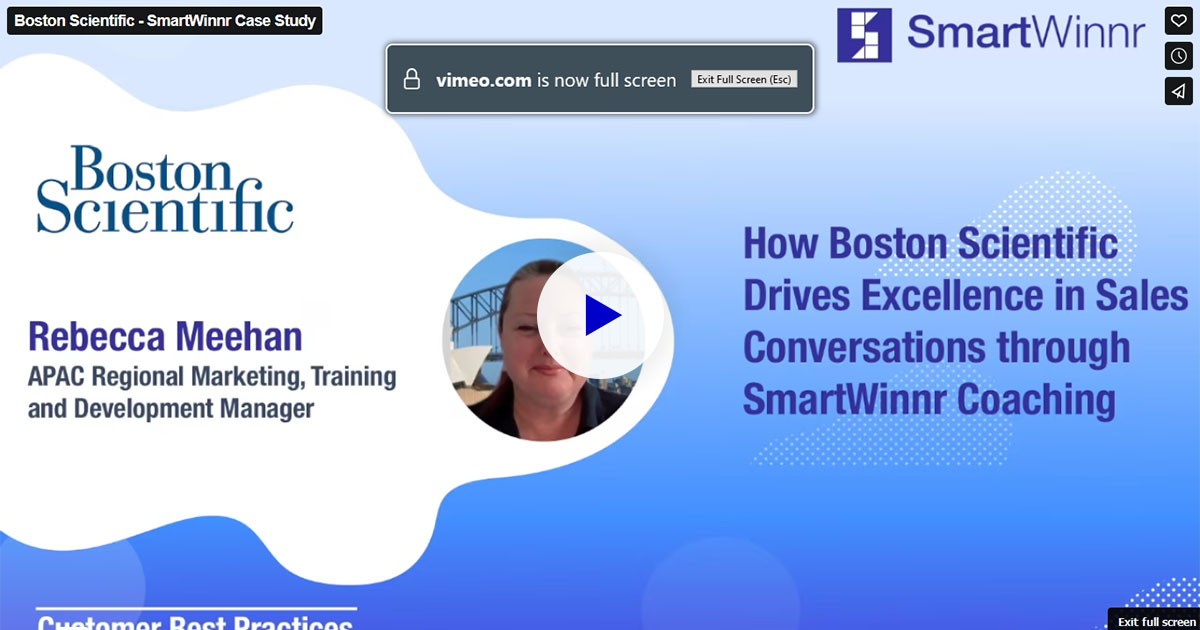Like the video with the heart icon
Image resolution: width=1200 pixels, height=630 pixels.
coord(1179,21)
